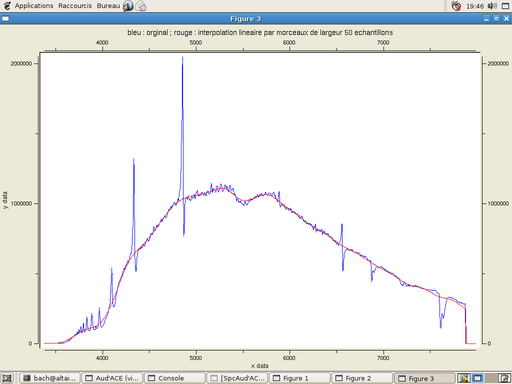Screen dimensions: 512x384
Task: Open the notes pencil icon in the bottom panel
Action: (504, 378)
